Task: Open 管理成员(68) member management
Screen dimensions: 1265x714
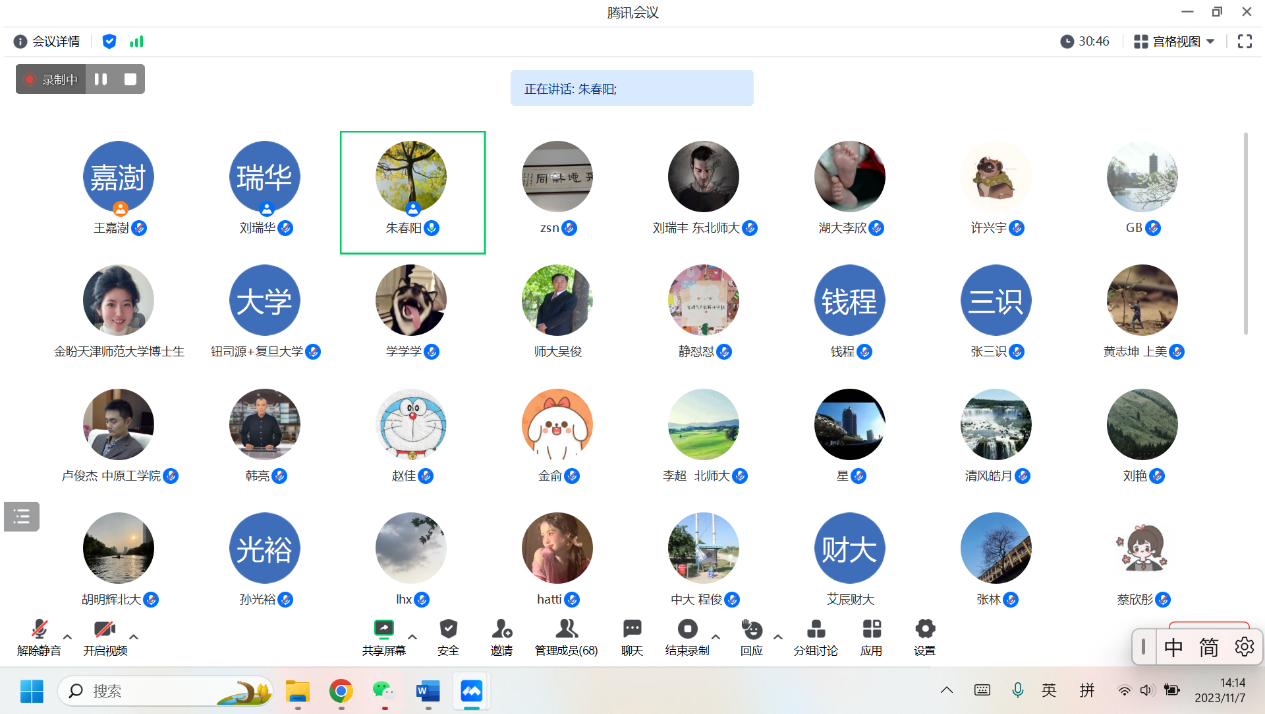Action: pyautogui.click(x=566, y=630)
